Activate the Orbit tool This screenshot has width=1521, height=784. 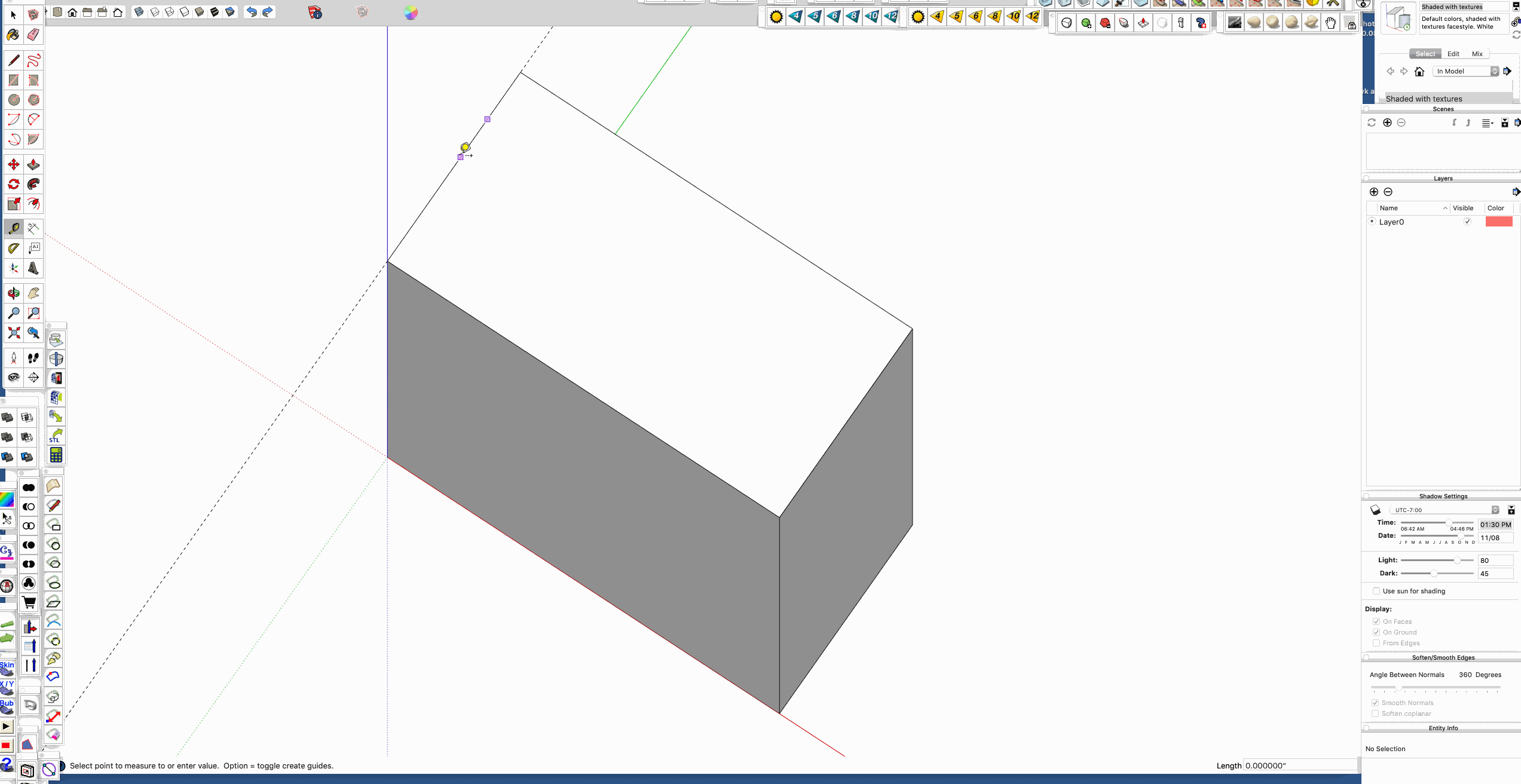coord(13,293)
